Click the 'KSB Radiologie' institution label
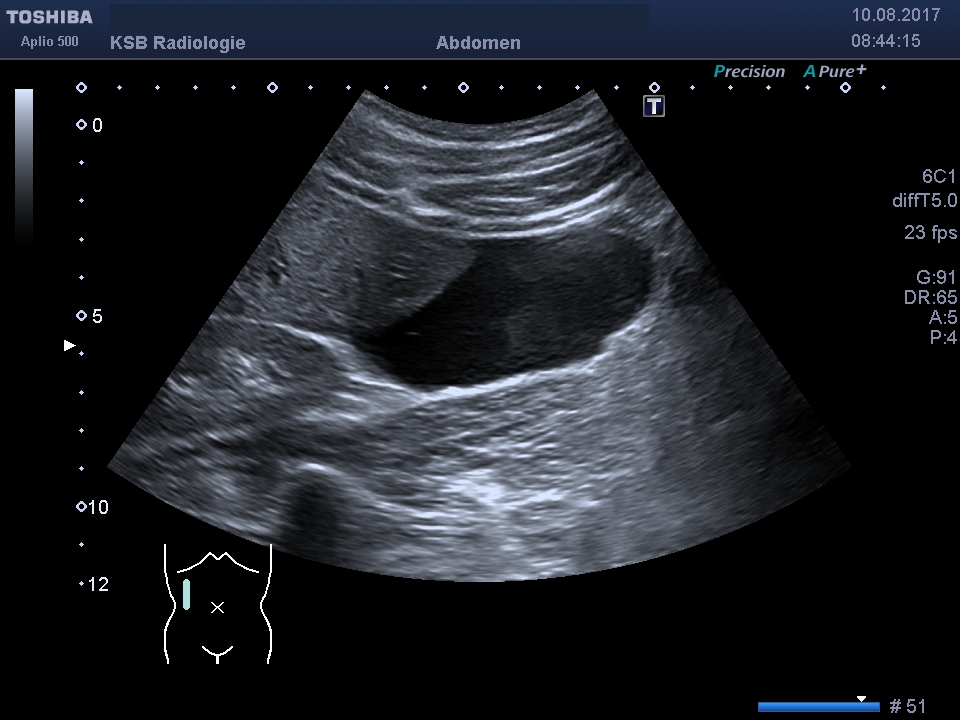 178,43
